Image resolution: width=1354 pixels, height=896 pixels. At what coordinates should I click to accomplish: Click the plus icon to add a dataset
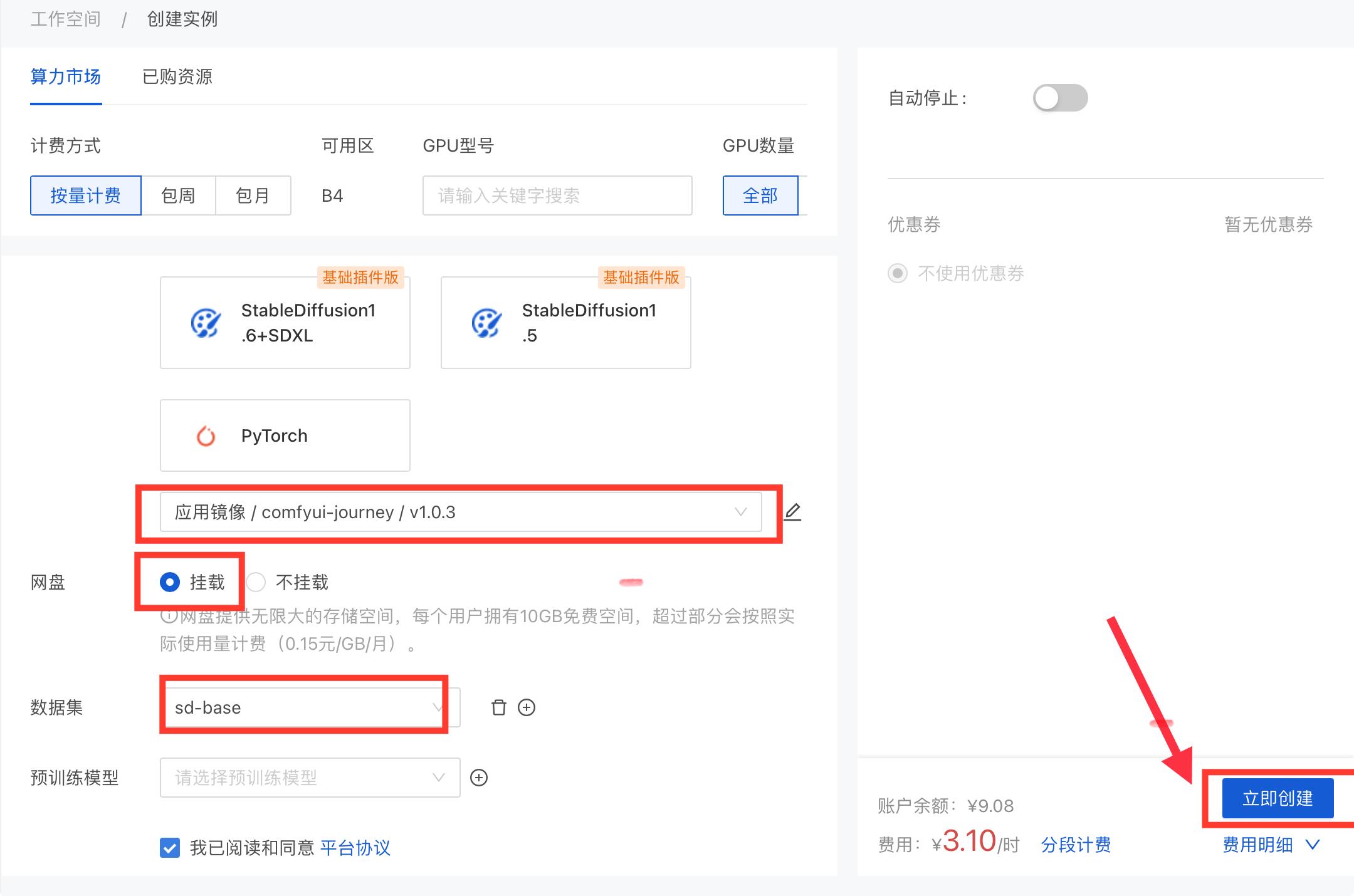click(x=527, y=707)
